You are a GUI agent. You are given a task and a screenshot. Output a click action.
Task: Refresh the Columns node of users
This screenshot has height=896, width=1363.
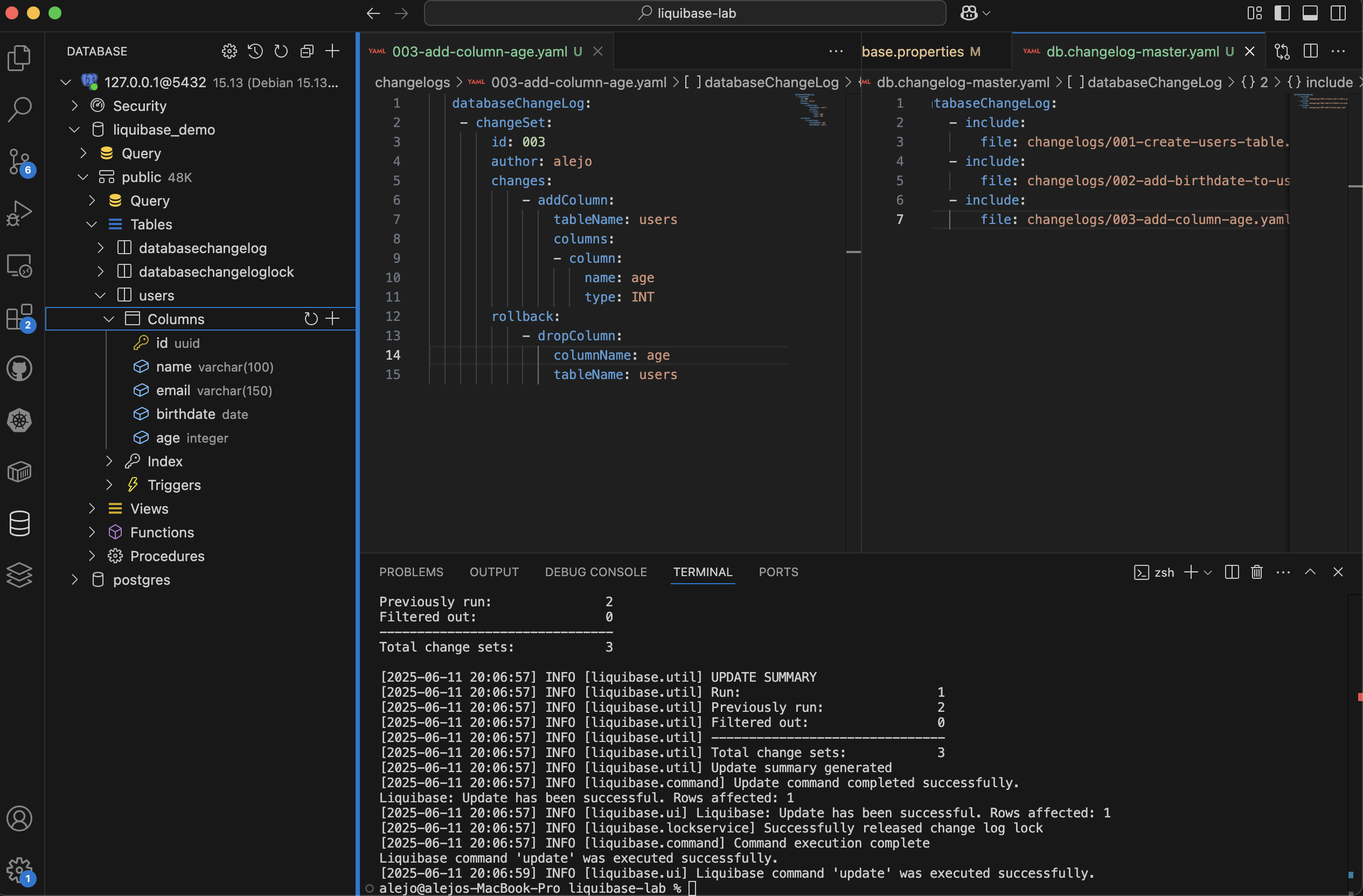coord(311,319)
